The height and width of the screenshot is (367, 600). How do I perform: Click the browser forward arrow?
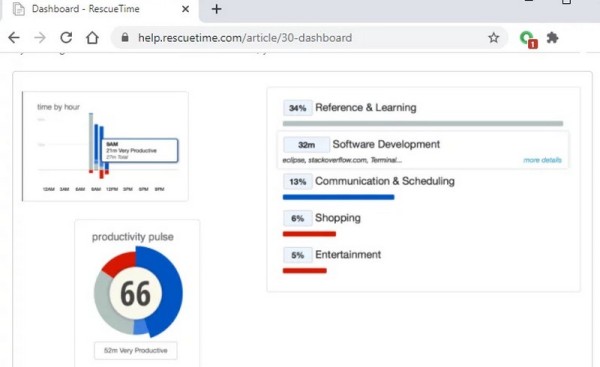coord(40,38)
